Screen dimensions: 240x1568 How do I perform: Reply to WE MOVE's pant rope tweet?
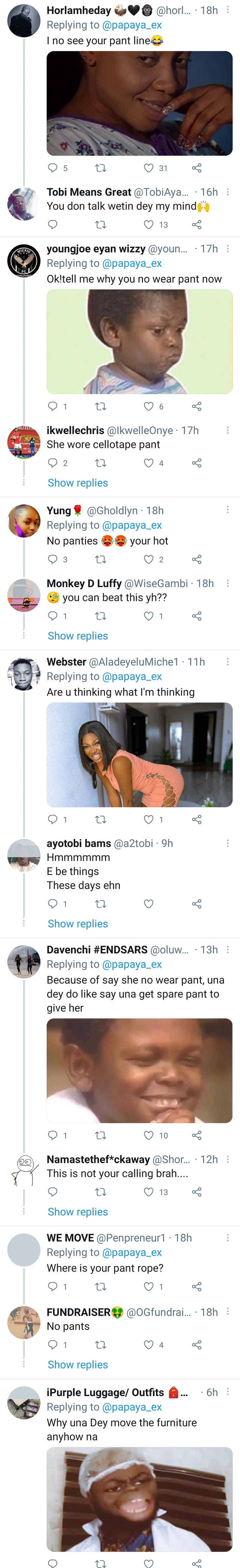tap(53, 1286)
